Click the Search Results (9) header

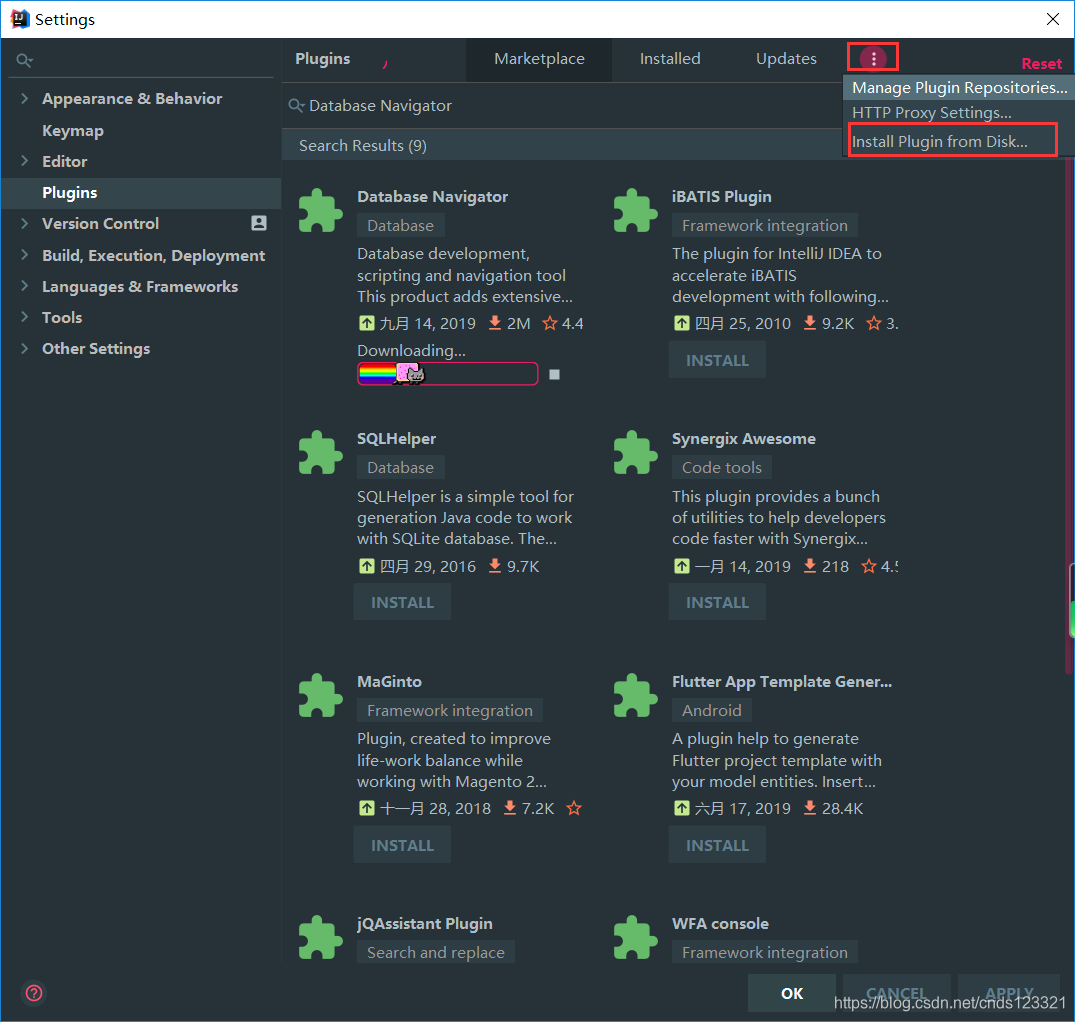[363, 145]
